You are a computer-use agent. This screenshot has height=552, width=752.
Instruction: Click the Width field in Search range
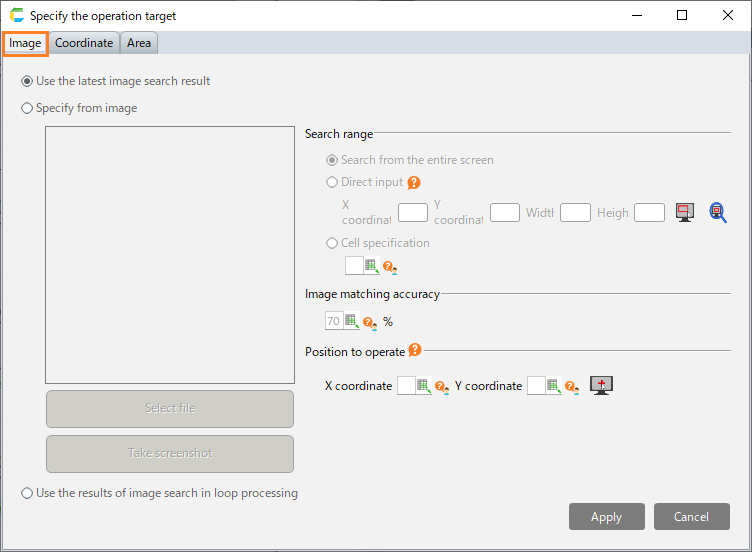click(x=575, y=212)
